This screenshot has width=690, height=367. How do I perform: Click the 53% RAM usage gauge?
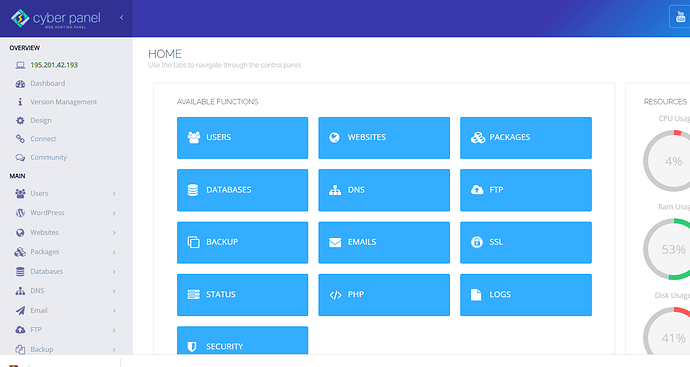pyautogui.click(x=667, y=249)
